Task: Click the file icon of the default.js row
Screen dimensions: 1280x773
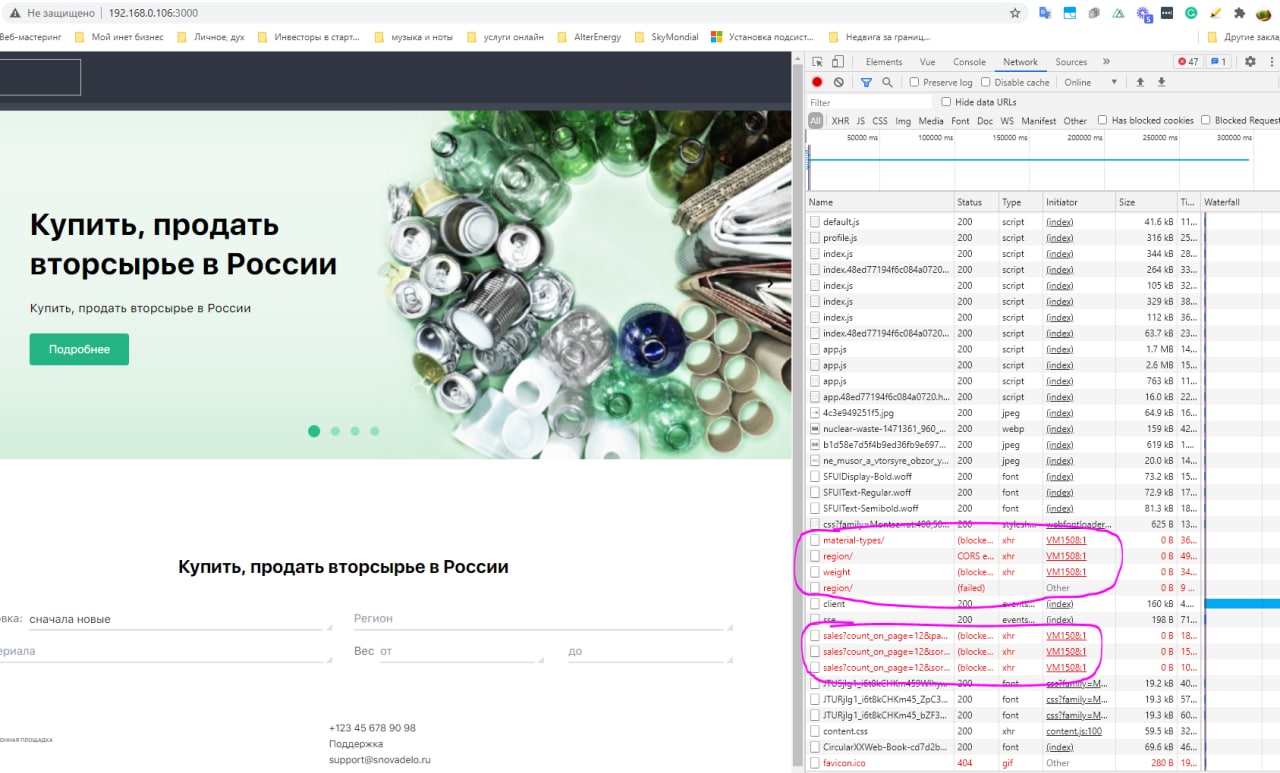Action: pos(815,222)
